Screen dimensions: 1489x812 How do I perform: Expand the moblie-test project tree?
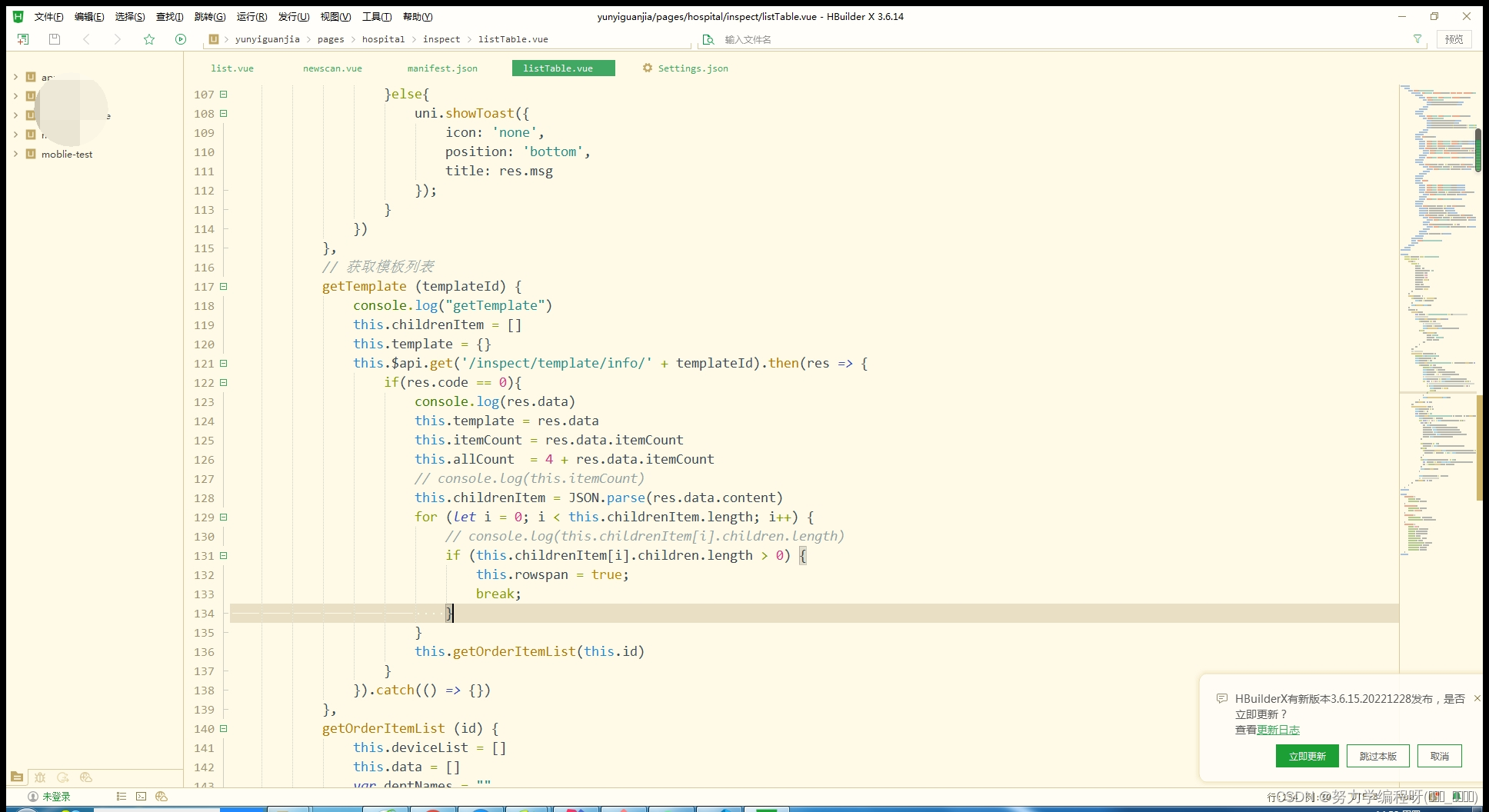(15, 154)
